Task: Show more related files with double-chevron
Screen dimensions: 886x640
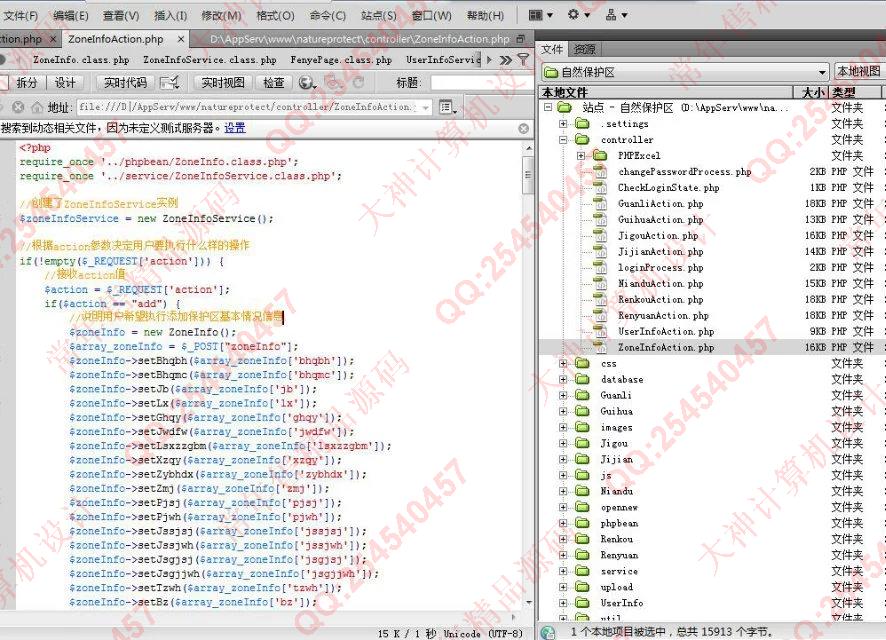Action: click(506, 59)
